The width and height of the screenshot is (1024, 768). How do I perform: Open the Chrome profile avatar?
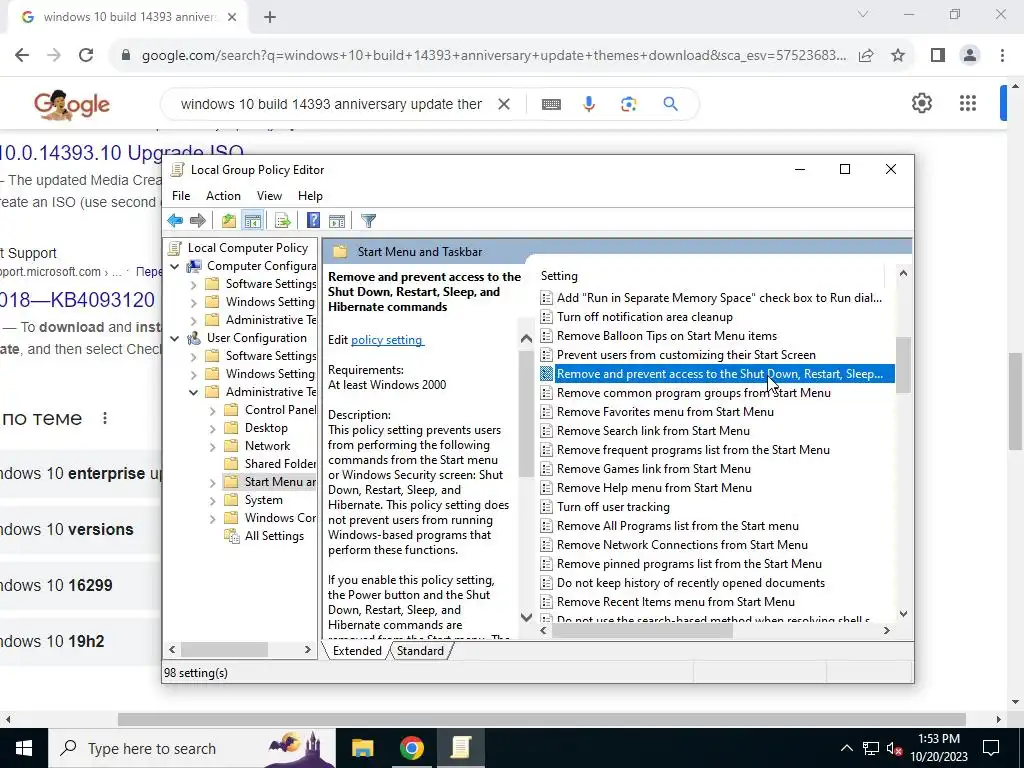pos(970,56)
